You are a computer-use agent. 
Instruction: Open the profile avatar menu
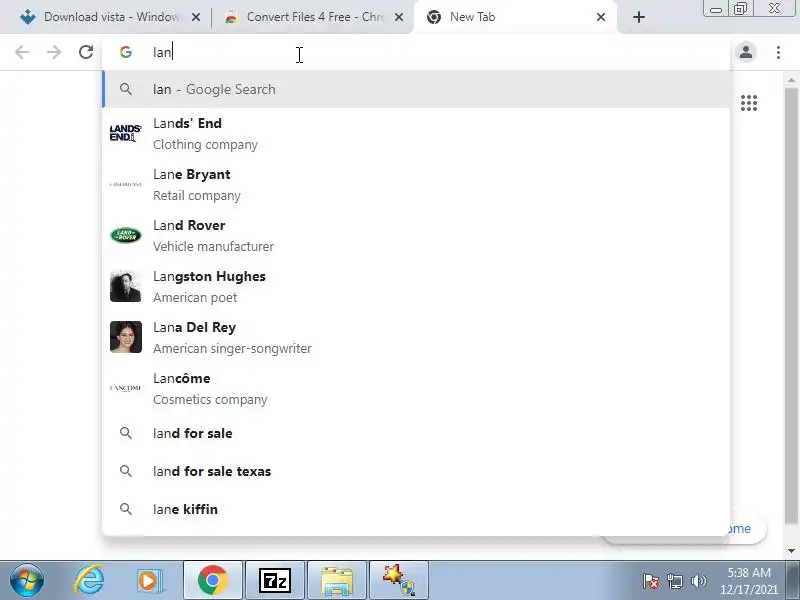[745, 52]
